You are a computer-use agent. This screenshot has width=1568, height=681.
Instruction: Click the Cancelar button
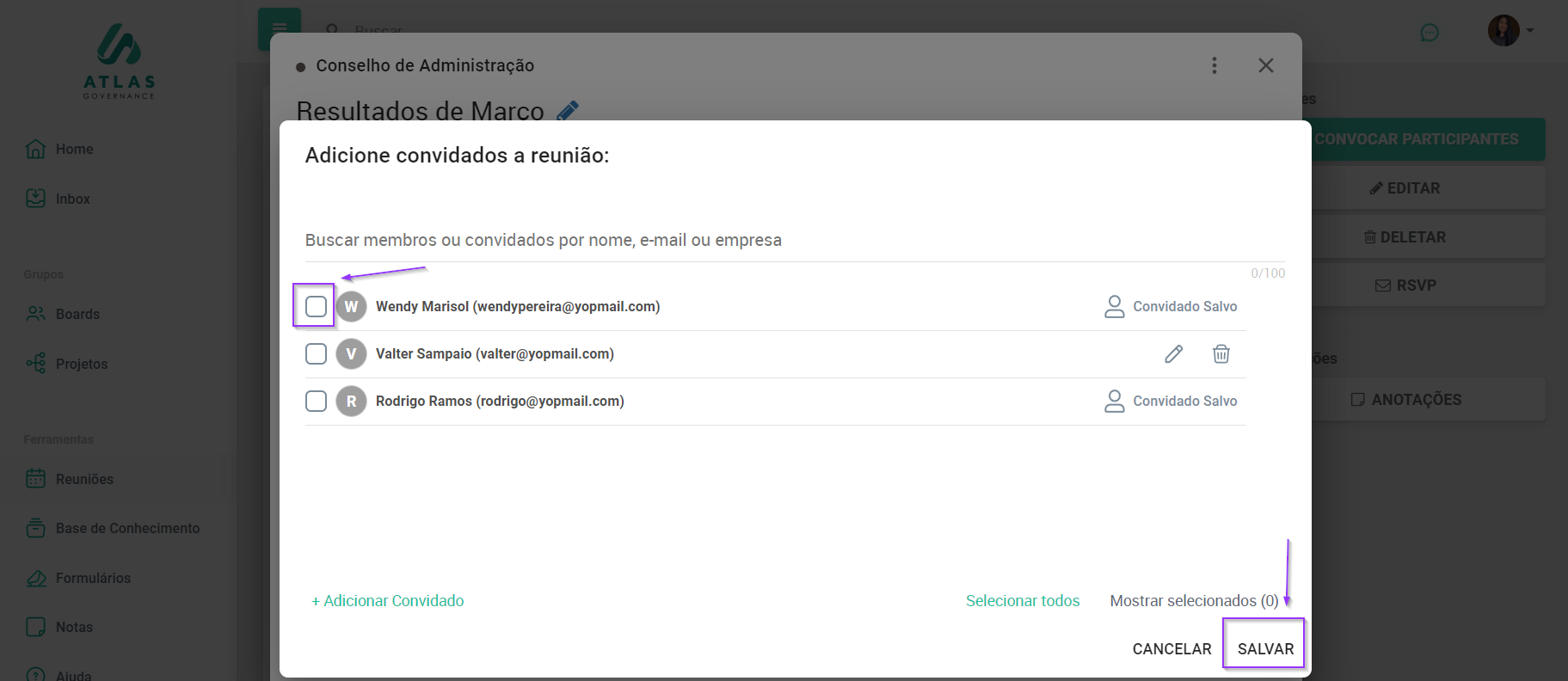(1171, 649)
